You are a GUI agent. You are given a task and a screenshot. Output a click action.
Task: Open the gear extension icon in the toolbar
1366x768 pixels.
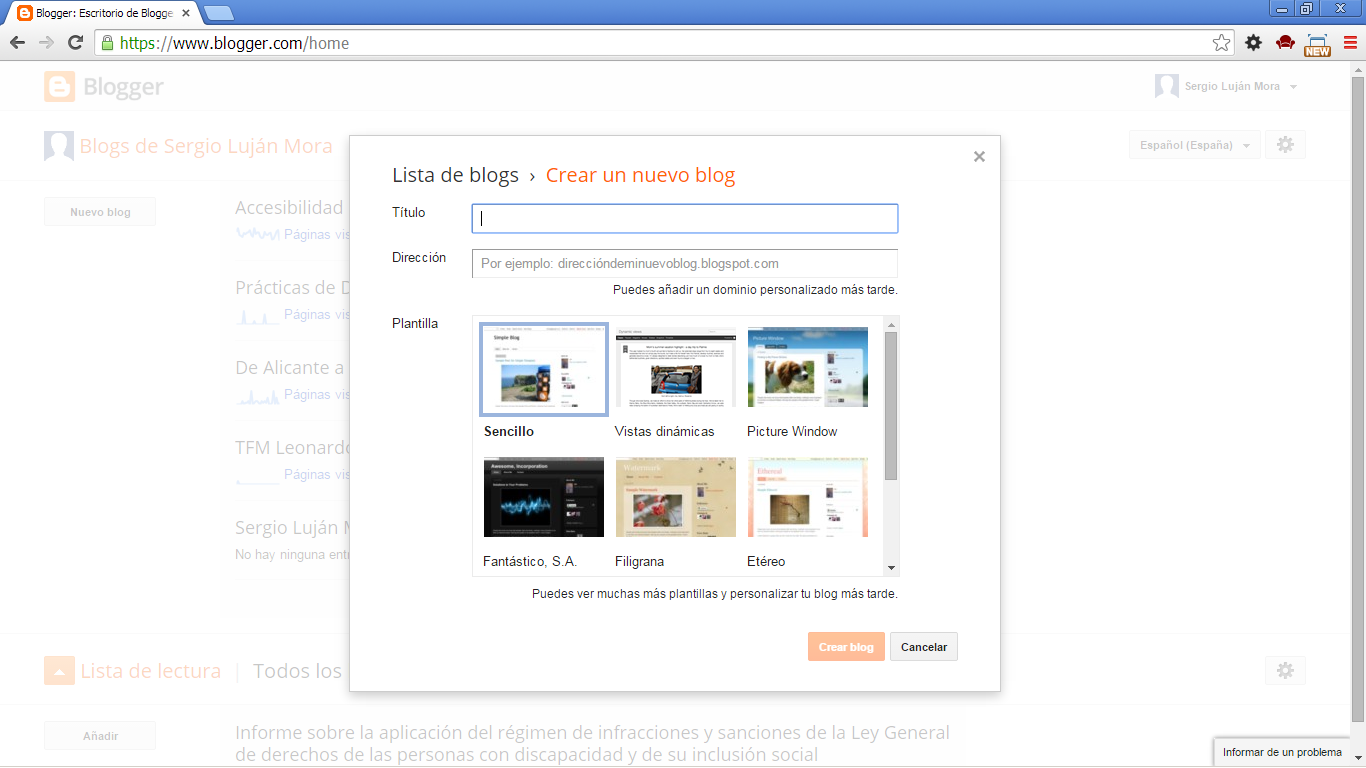(1253, 43)
